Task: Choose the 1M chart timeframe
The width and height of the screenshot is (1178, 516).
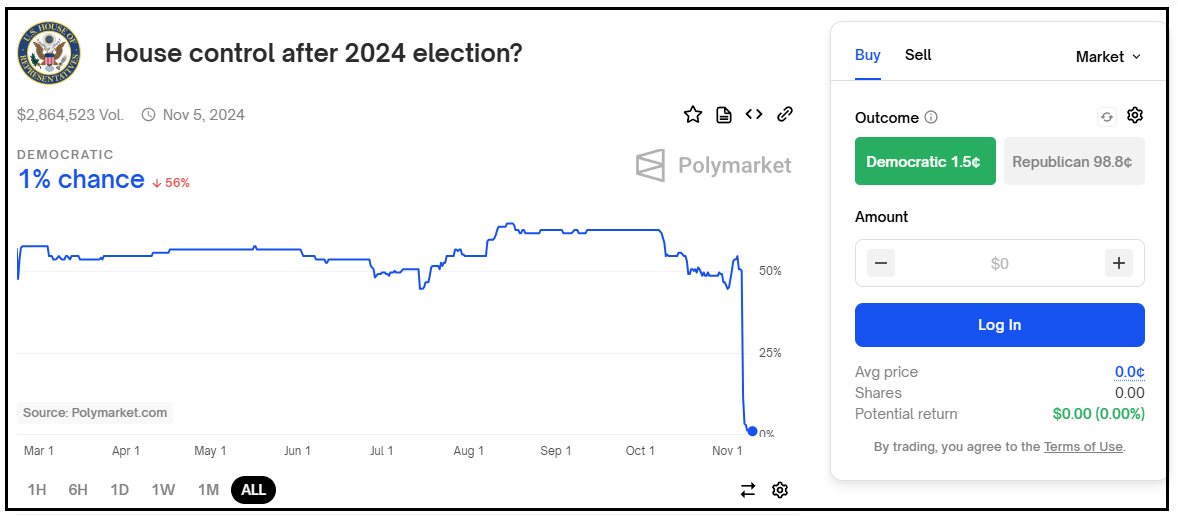Action: 208,490
